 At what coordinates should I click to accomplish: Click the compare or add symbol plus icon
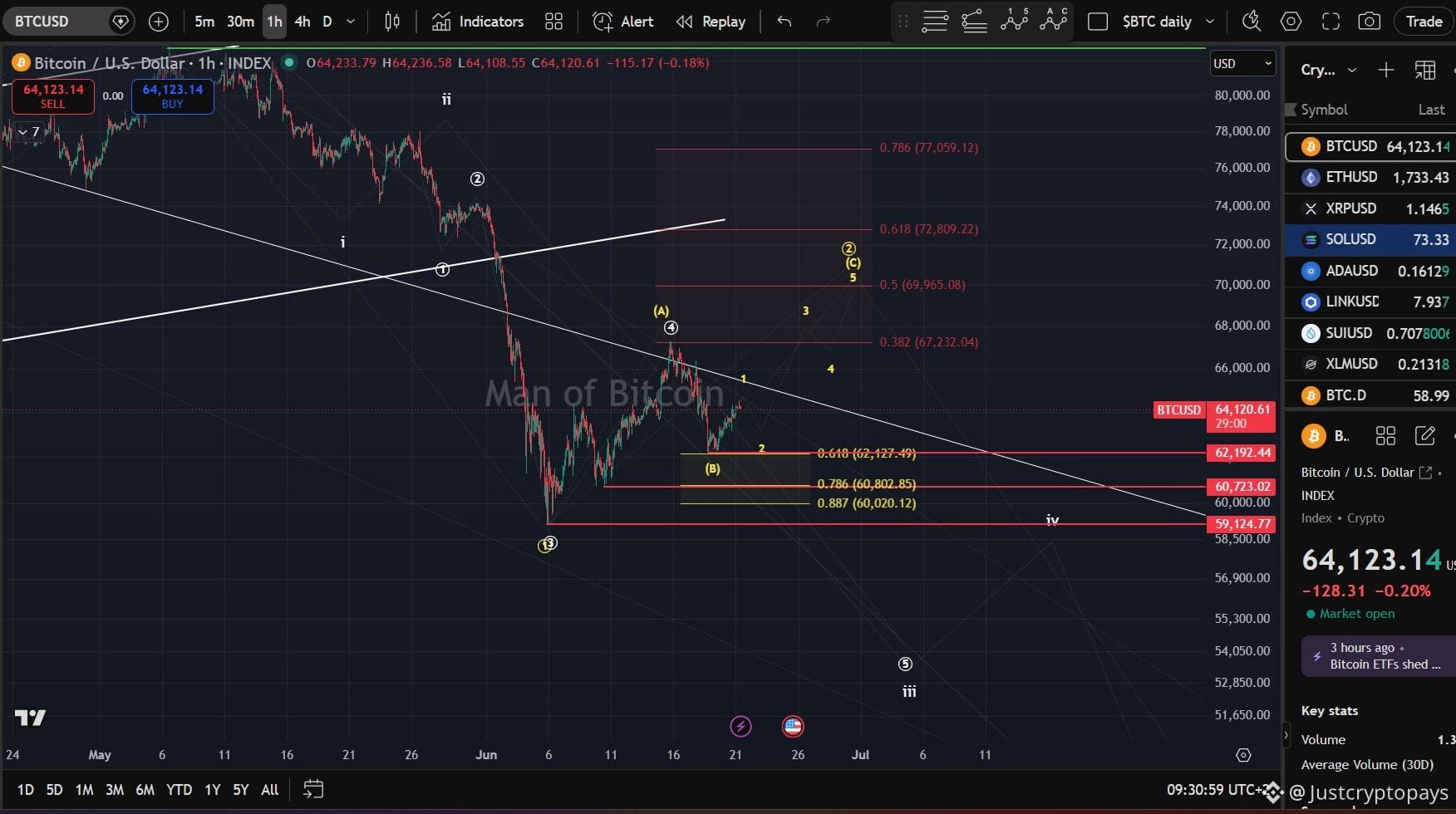coord(158,22)
